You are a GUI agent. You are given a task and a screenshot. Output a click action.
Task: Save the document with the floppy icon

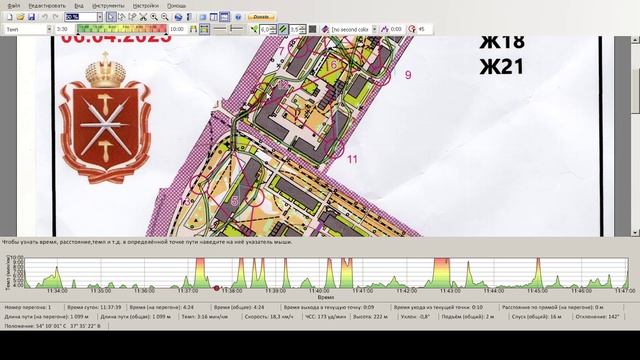pyautogui.click(x=31, y=17)
